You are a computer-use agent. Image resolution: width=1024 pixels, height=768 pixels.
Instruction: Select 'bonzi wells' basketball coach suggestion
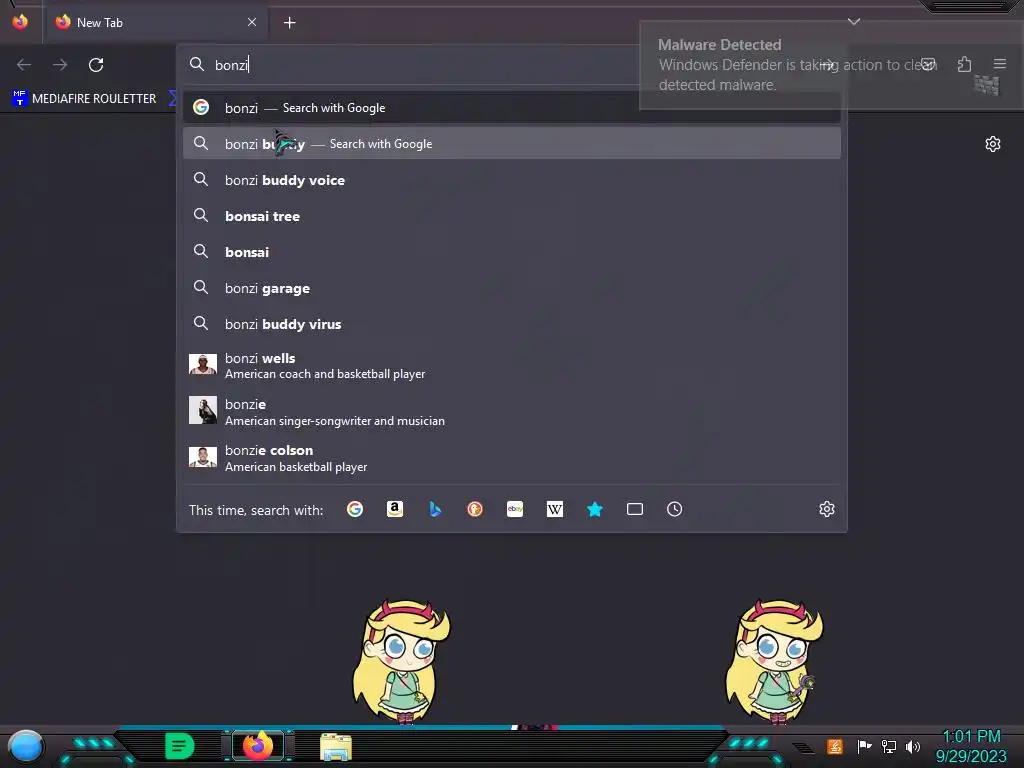pyautogui.click(x=511, y=366)
